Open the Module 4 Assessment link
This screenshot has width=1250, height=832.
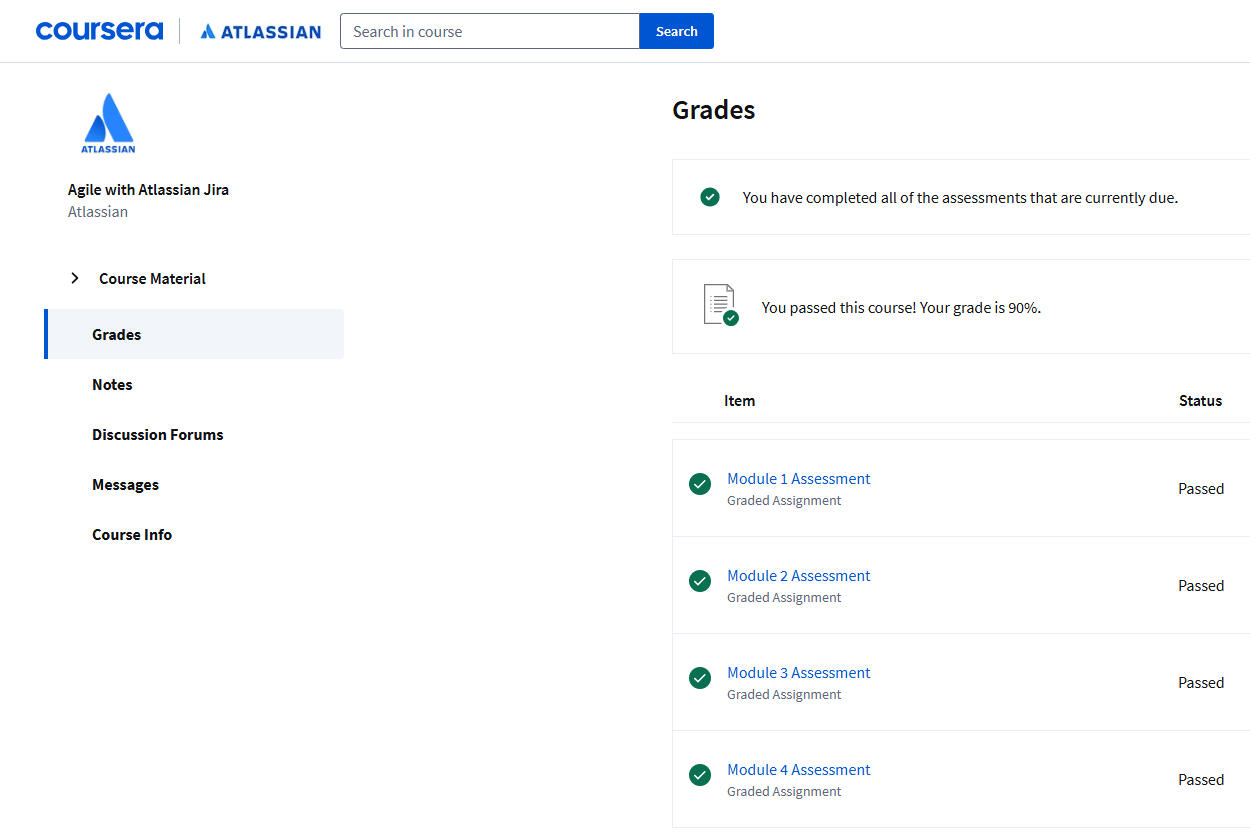pyautogui.click(x=798, y=769)
